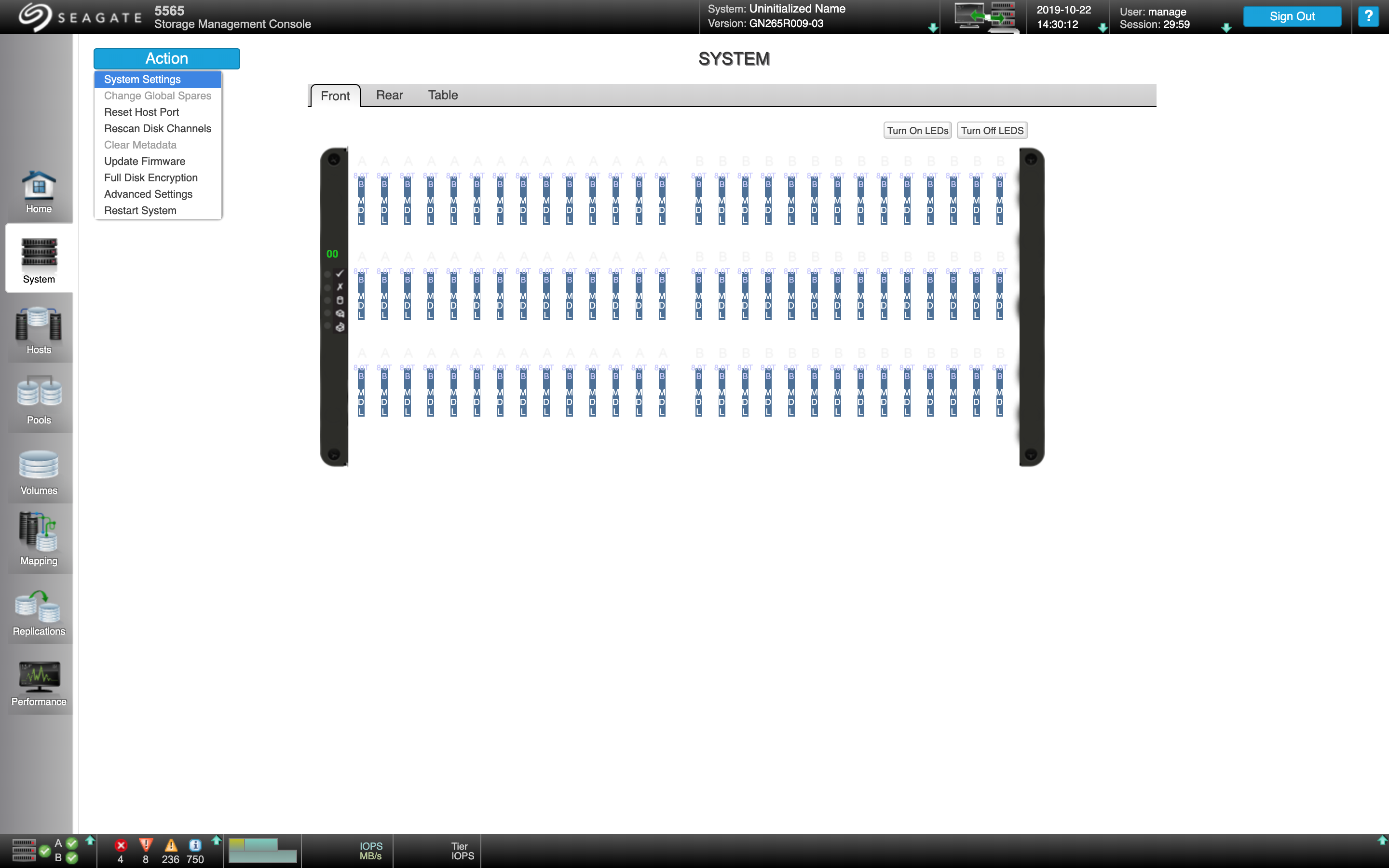The height and width of the screenshot is (868, 1389).
Task: Click the Front tab
Action: [335, 95]
